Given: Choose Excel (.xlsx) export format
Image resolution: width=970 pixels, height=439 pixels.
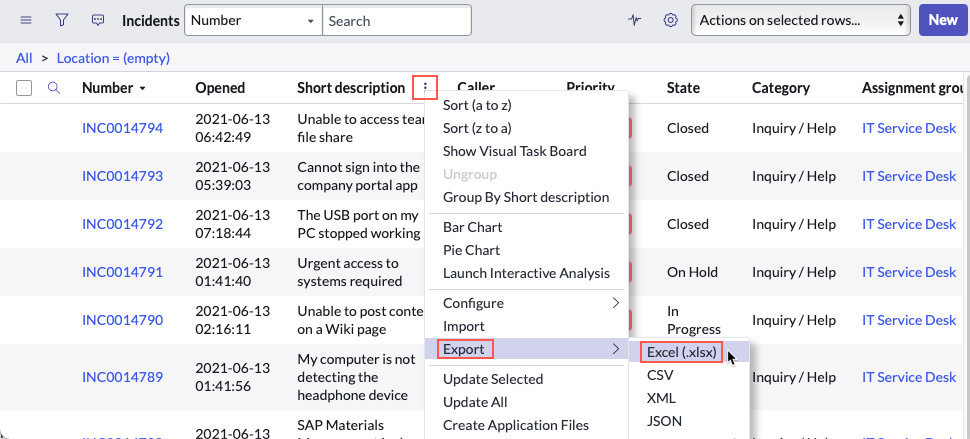Looking at the screenshot, I should (x=682, y=352).
